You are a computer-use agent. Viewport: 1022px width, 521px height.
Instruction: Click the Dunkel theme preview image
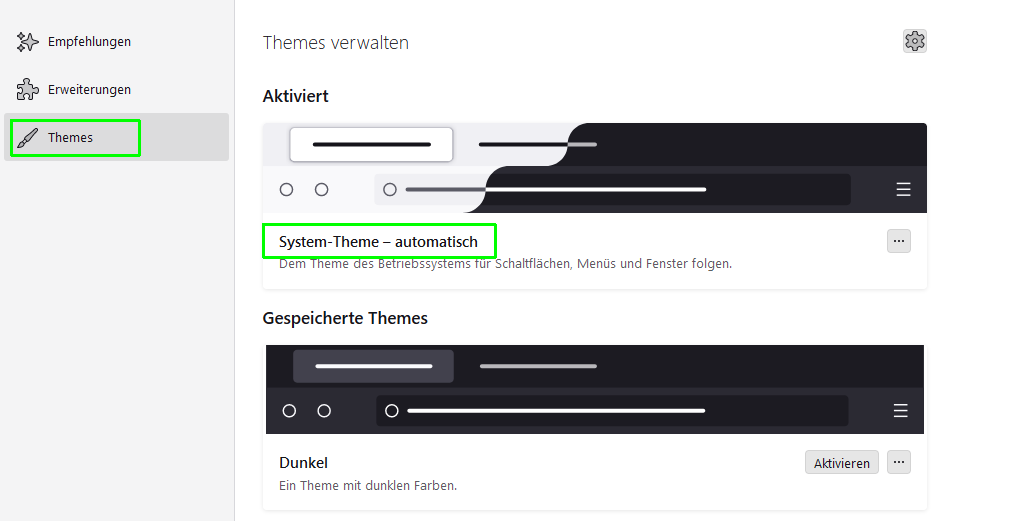coord(594,389)
